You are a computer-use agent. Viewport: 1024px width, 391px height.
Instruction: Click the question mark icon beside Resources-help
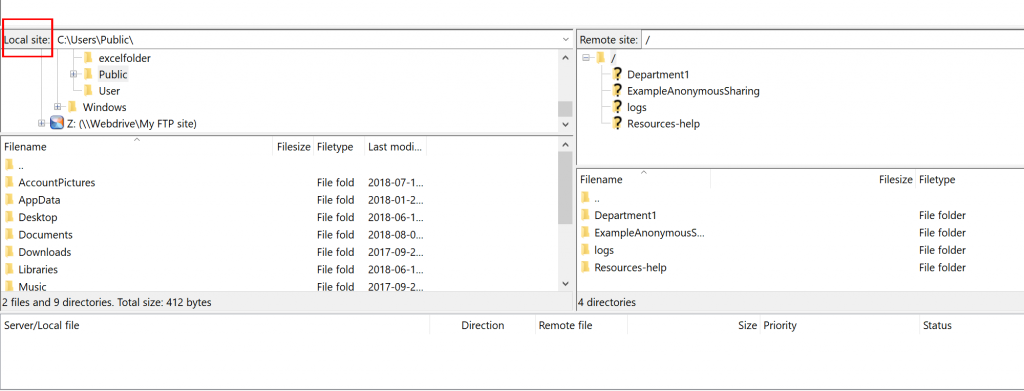pyautogui.click(x=616, y=123)
